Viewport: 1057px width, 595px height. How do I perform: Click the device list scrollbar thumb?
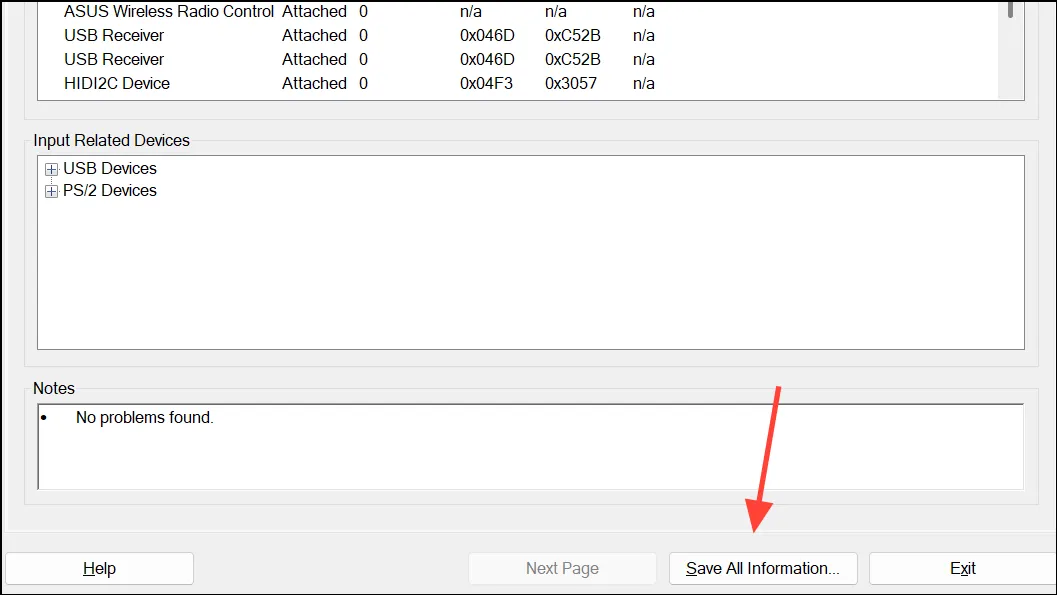click(1010, 9)
